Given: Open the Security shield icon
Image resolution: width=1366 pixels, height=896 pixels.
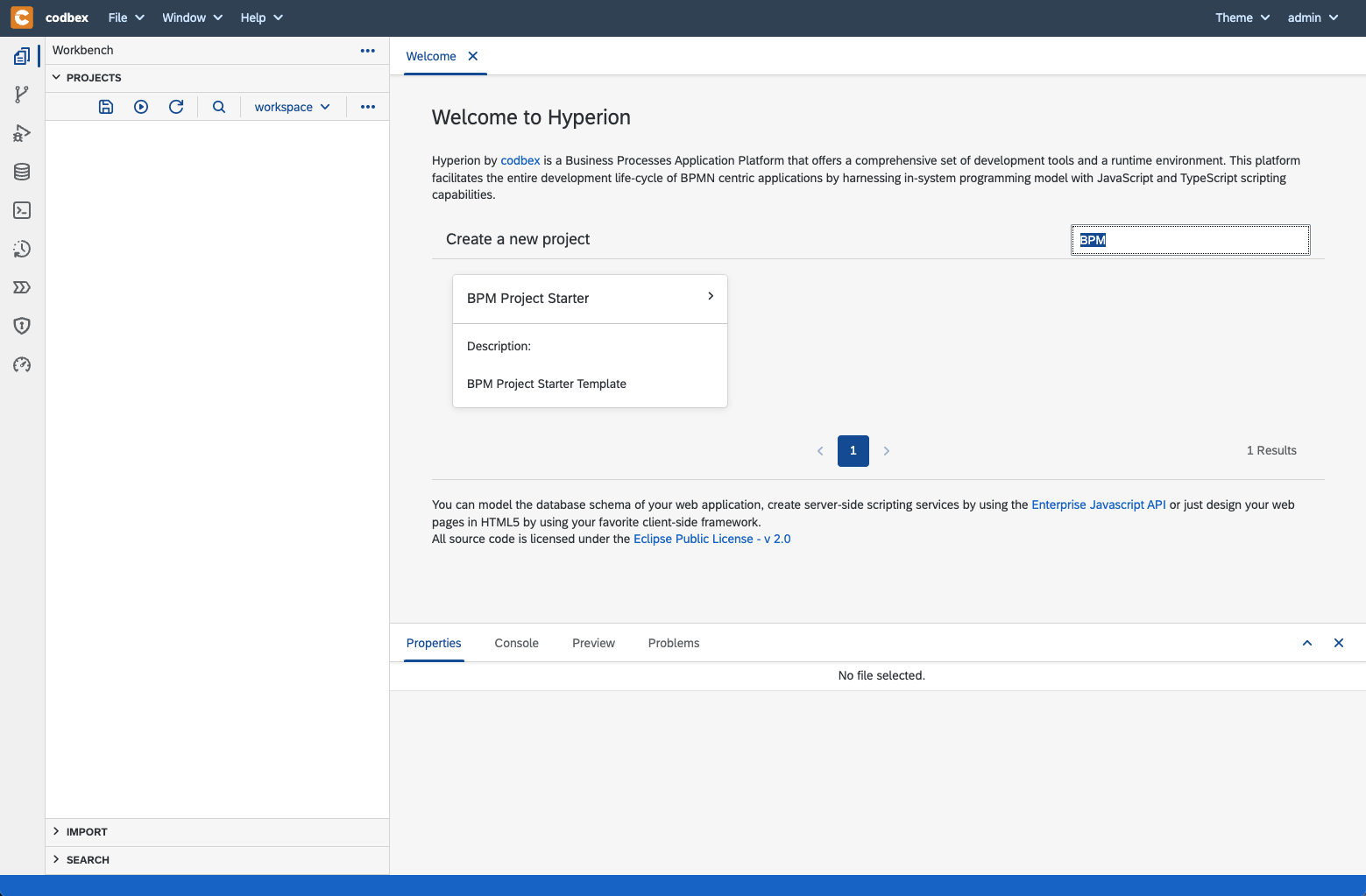Looking at the screenshot, I should (22, 326).
